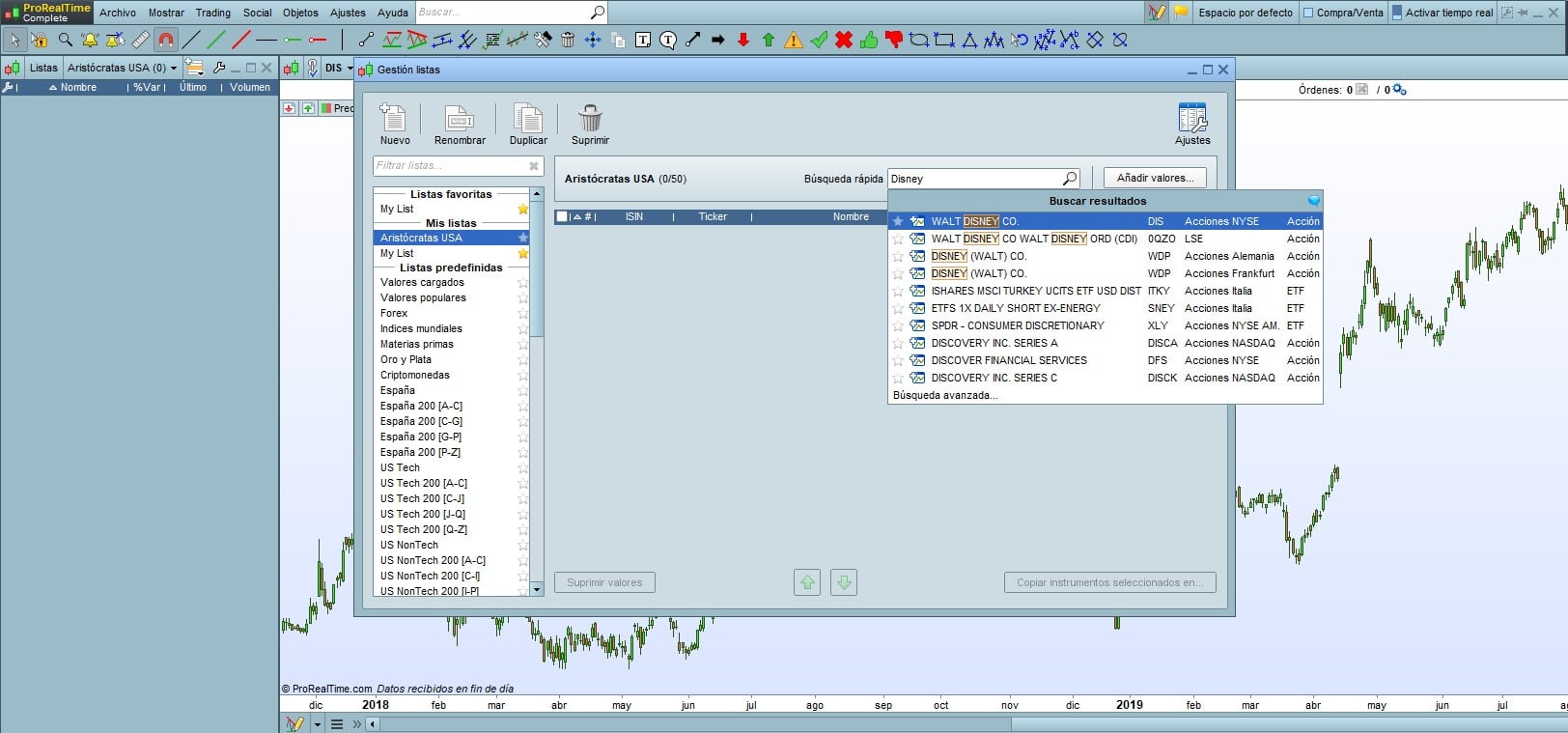Select the green trend line tool

point(216,40)
